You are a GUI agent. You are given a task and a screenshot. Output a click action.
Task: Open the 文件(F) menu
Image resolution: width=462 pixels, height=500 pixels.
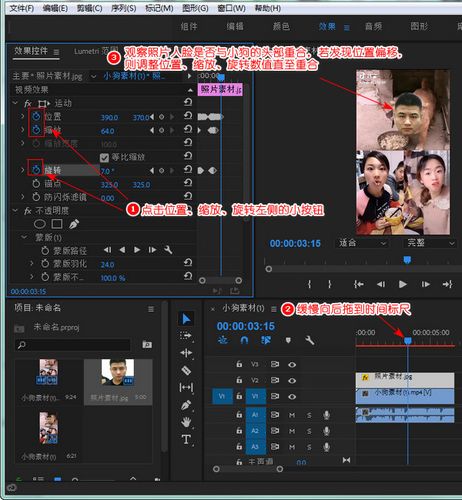click(22, 8)
